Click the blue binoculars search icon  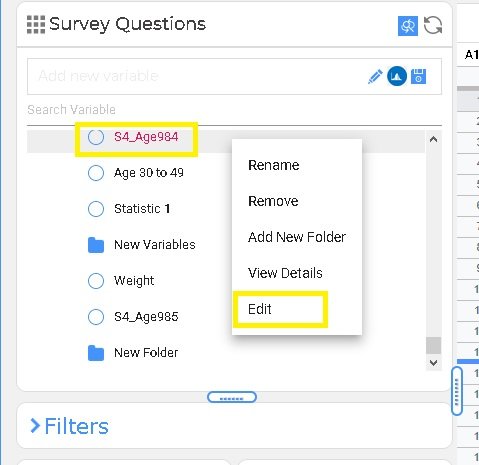tap(408, 26)
